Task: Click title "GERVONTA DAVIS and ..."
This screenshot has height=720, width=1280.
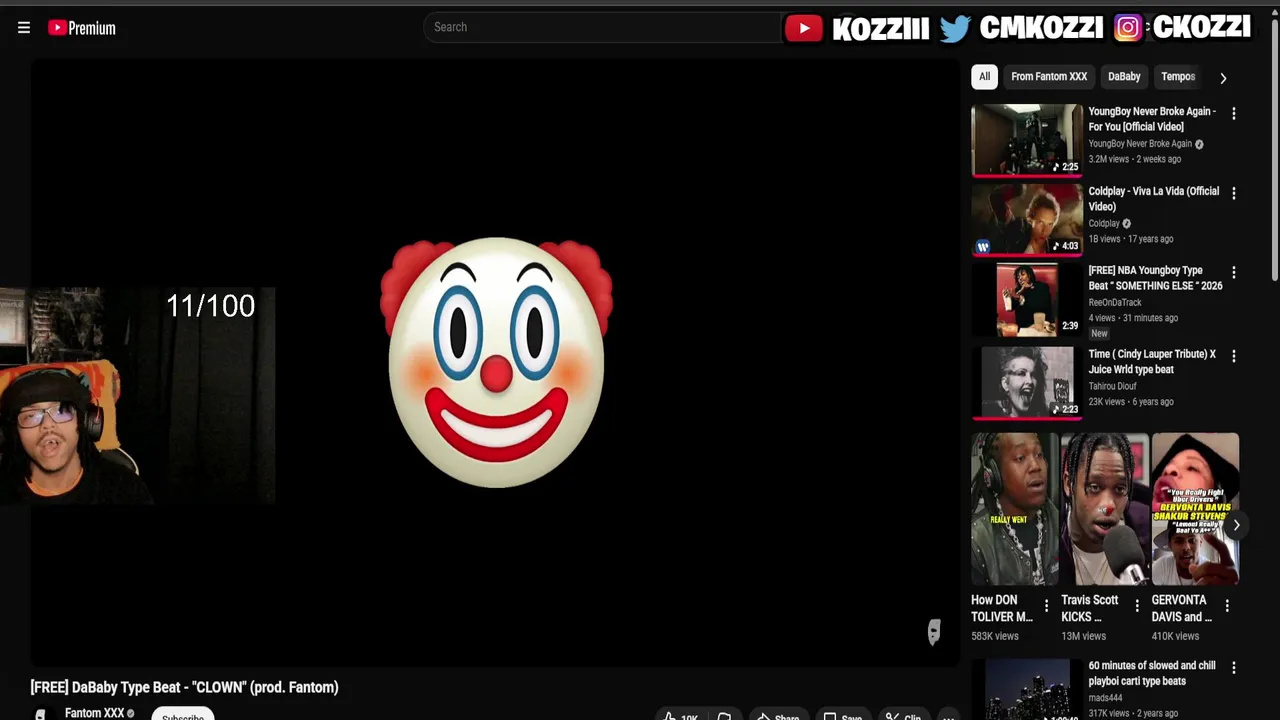Action: (1181, 608)
